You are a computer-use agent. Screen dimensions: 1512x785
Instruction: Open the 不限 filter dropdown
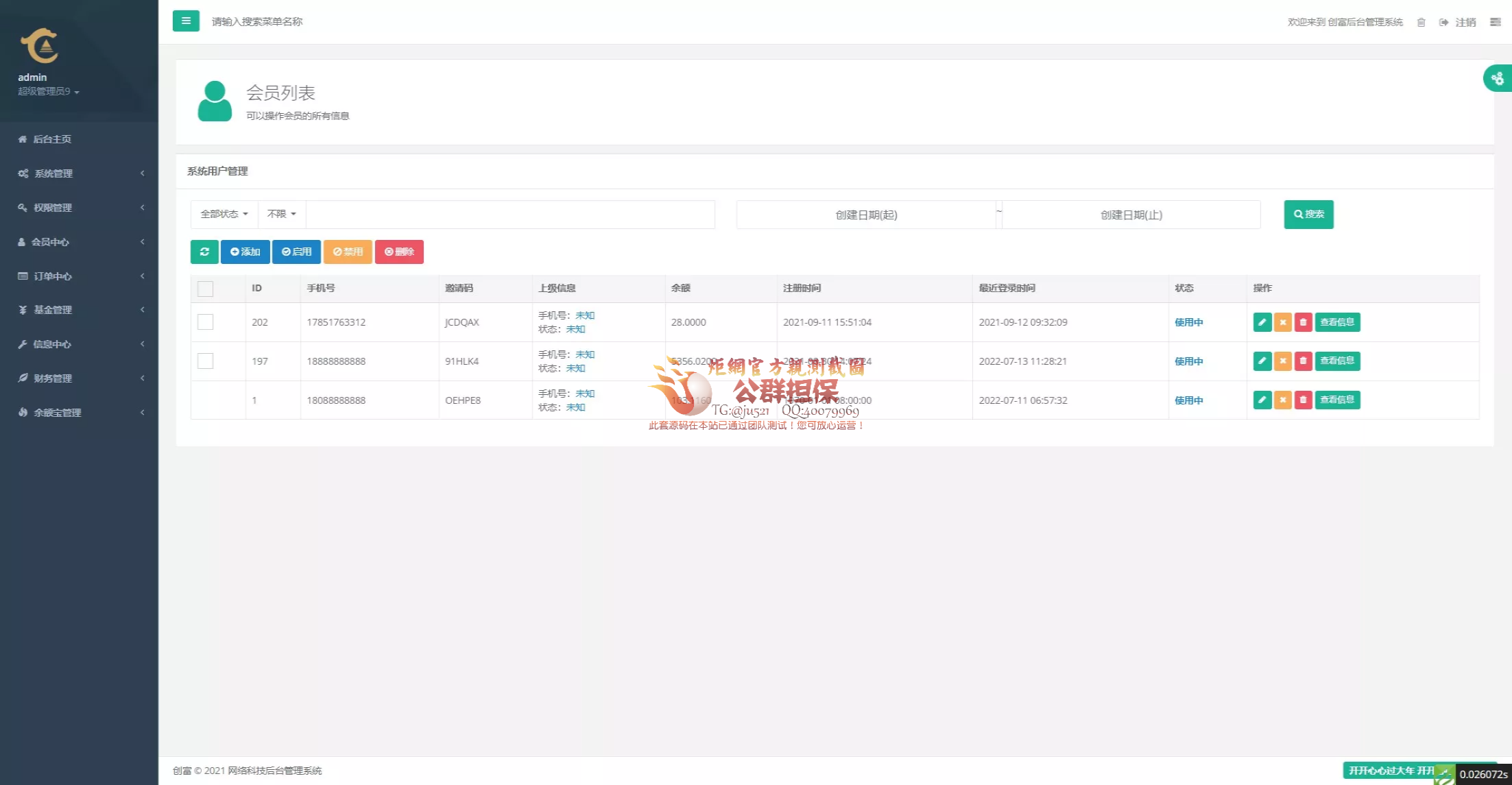point(281,214)
